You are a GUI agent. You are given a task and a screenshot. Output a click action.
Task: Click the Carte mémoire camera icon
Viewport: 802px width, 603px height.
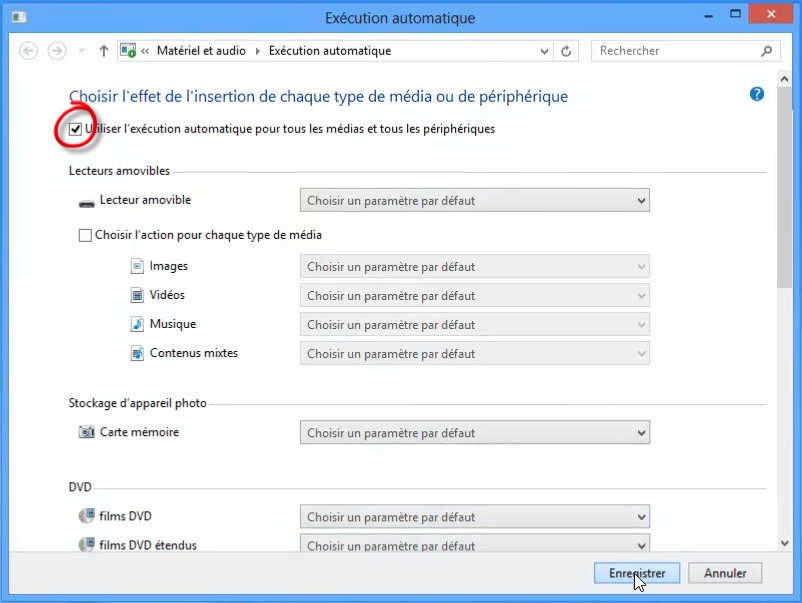click(x=86, y=433)
